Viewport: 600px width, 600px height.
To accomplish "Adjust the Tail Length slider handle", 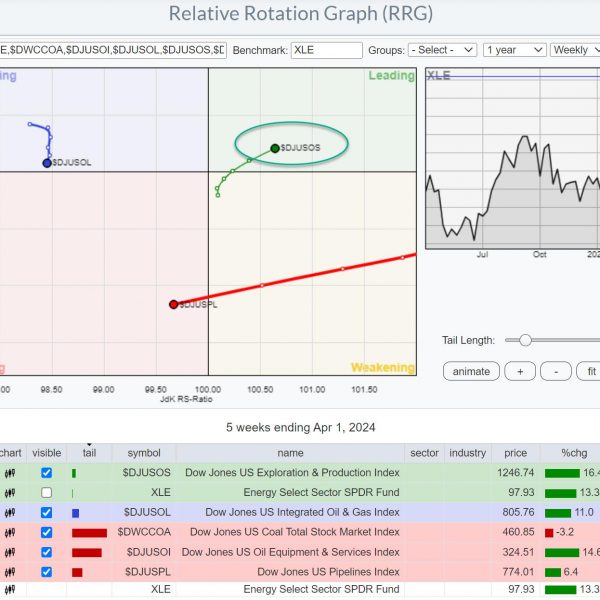I will [x=525, y=340].
